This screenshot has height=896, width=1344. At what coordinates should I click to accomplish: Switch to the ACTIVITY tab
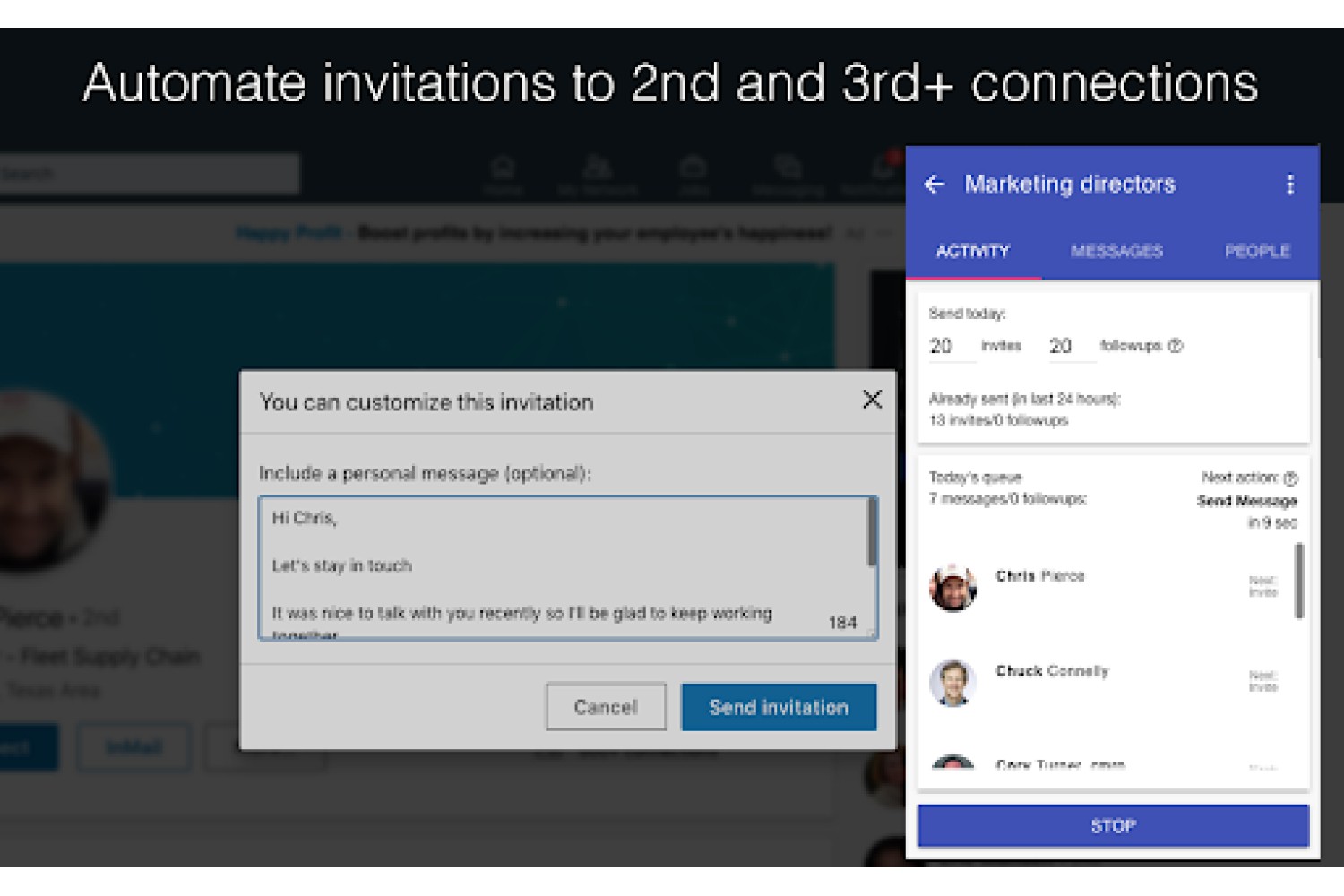[973, 252]
